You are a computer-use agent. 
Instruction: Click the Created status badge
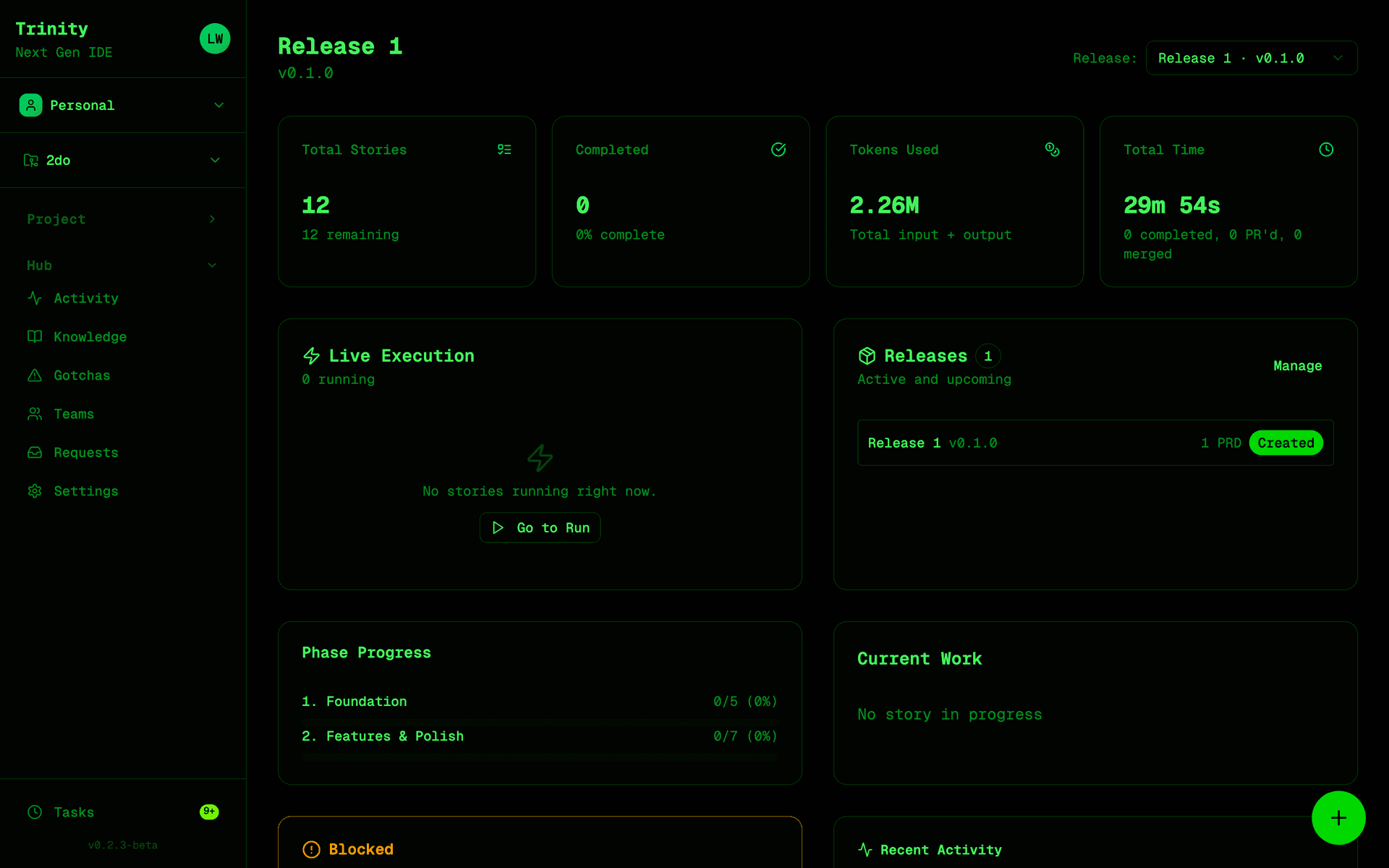pos(1286,443)
